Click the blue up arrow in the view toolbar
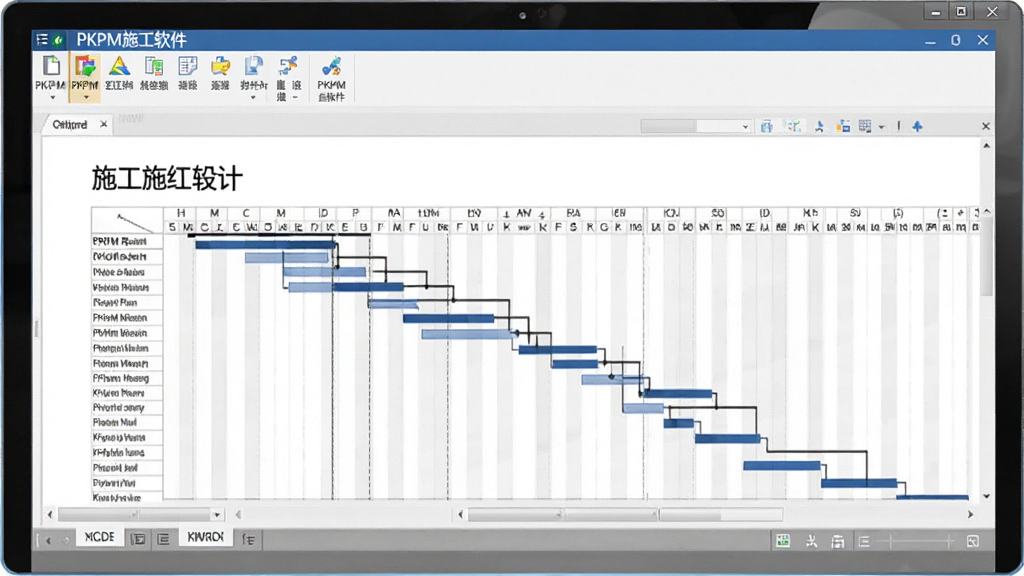The width and height of the screenshot is (1024, 576). pos(917,127)
